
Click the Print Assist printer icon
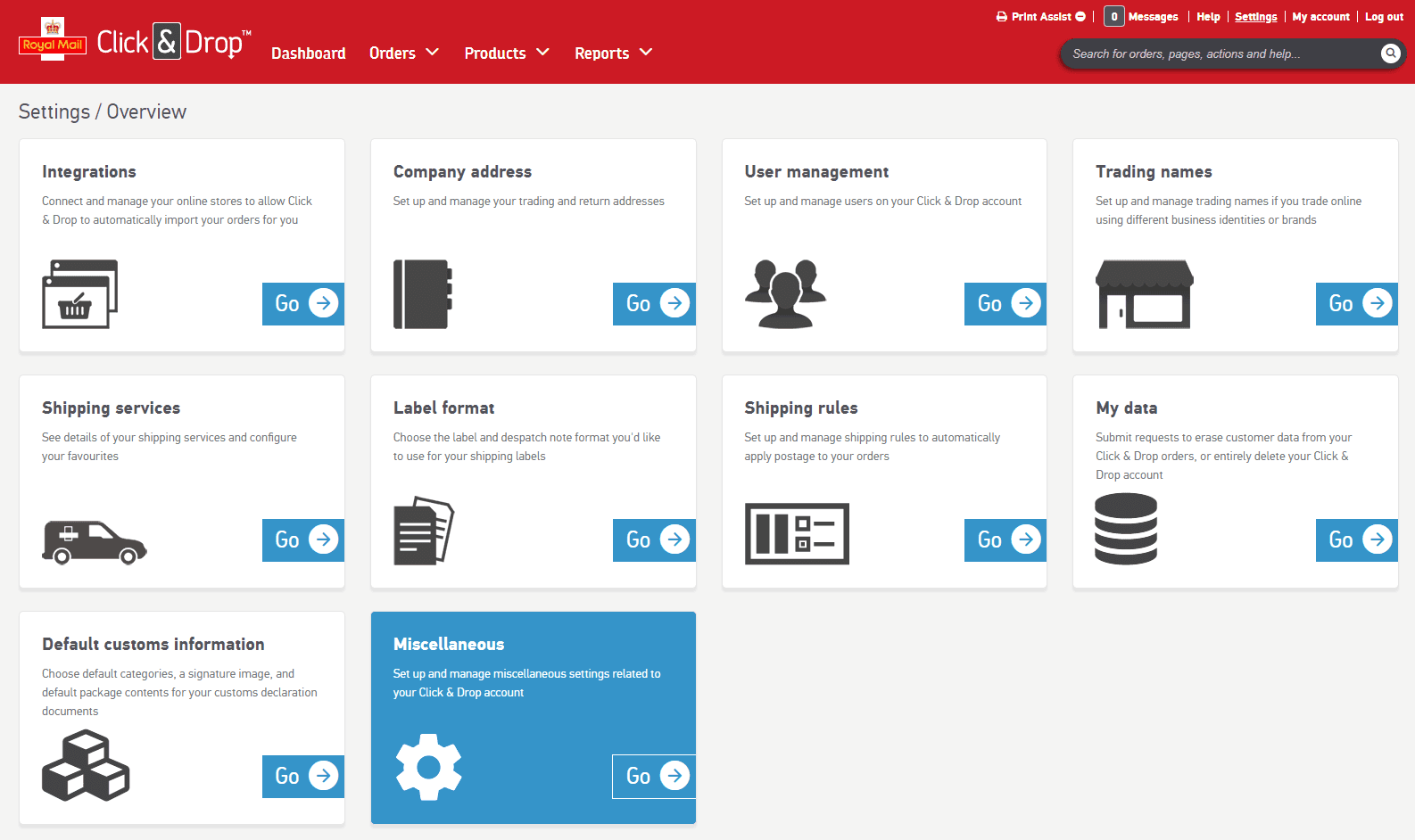(x=1002, y=17)
